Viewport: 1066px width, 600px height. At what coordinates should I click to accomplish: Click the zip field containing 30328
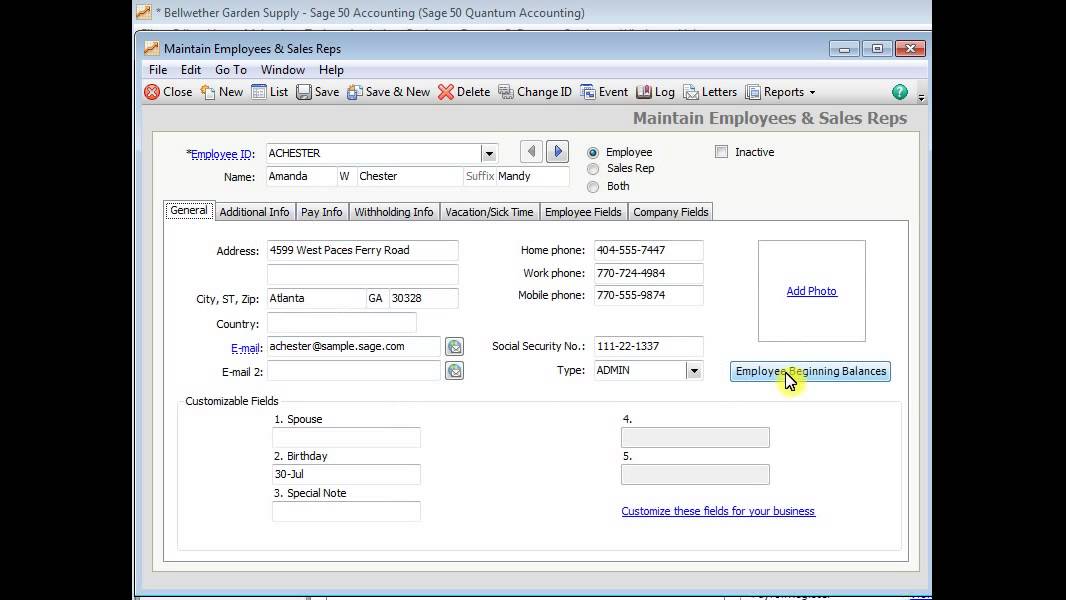pos(424,298)
